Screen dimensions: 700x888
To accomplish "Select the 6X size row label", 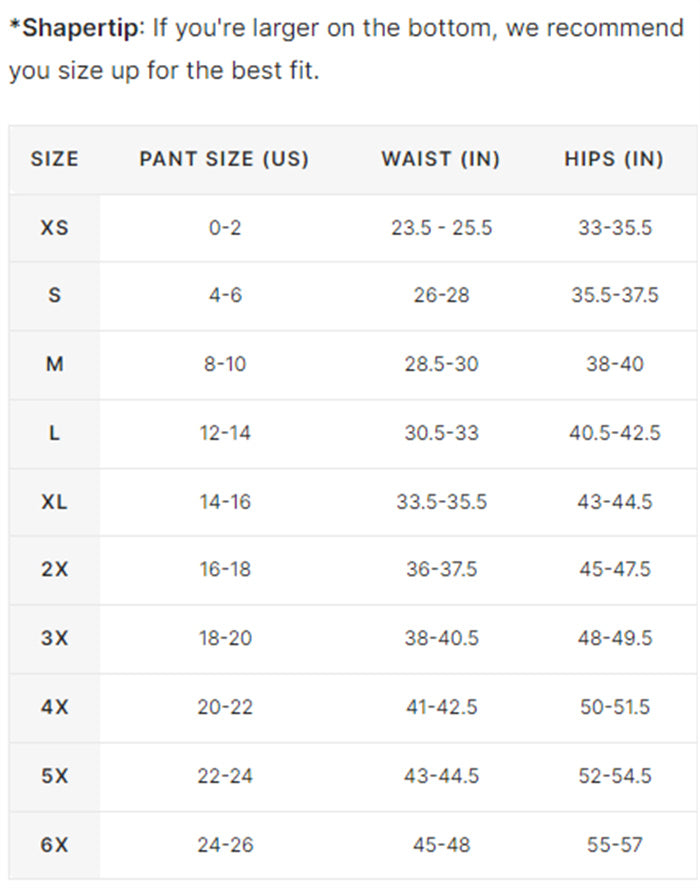I will point(54,845).
